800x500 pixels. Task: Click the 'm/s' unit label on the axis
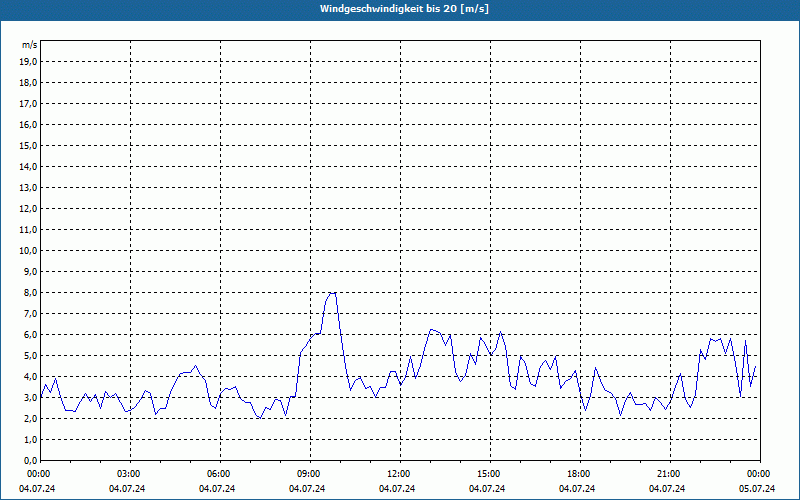tap(30, 45)
